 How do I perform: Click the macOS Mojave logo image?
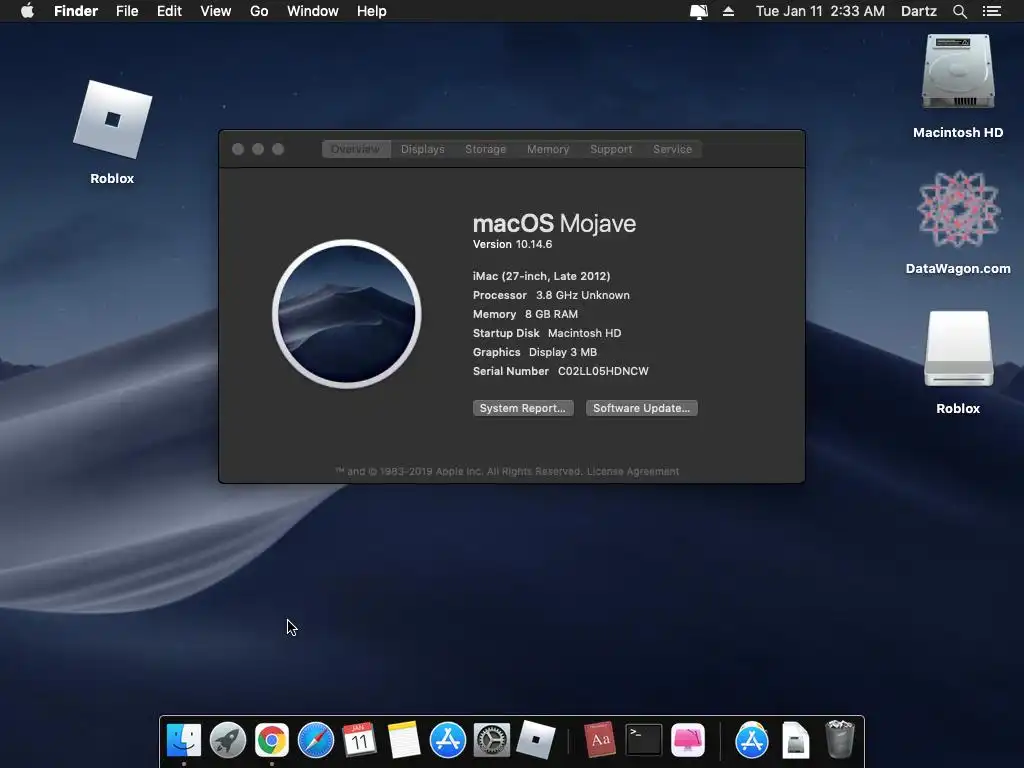coord(347,314)
